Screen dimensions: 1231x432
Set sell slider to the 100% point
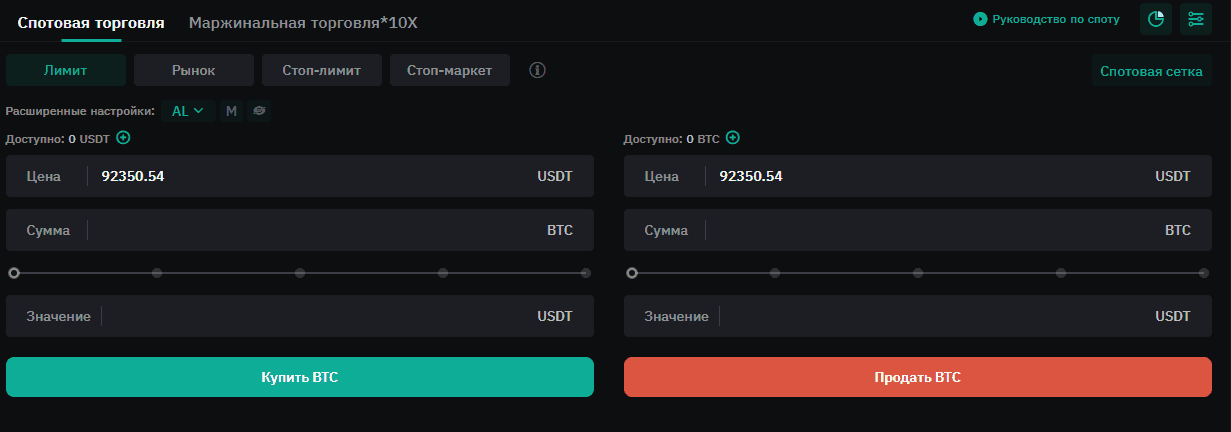[x=1204, y=272]
